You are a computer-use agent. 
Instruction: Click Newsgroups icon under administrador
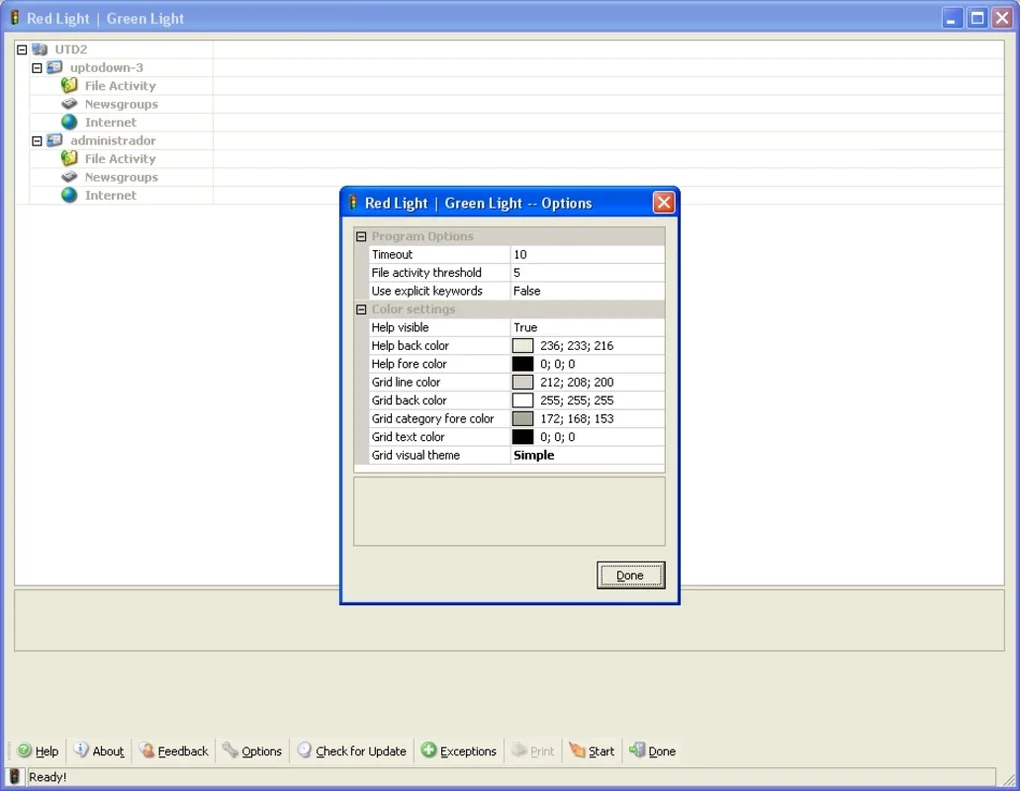coord(69,176)
